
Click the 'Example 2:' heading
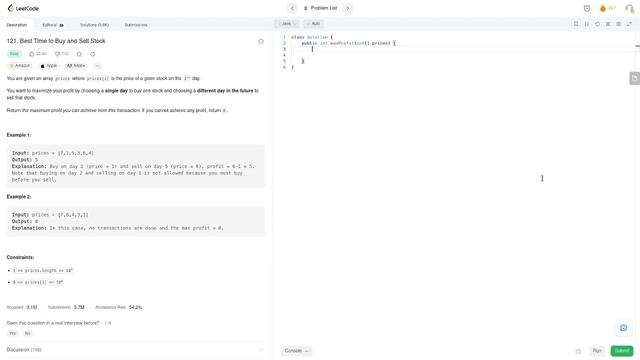click(19, 197)
